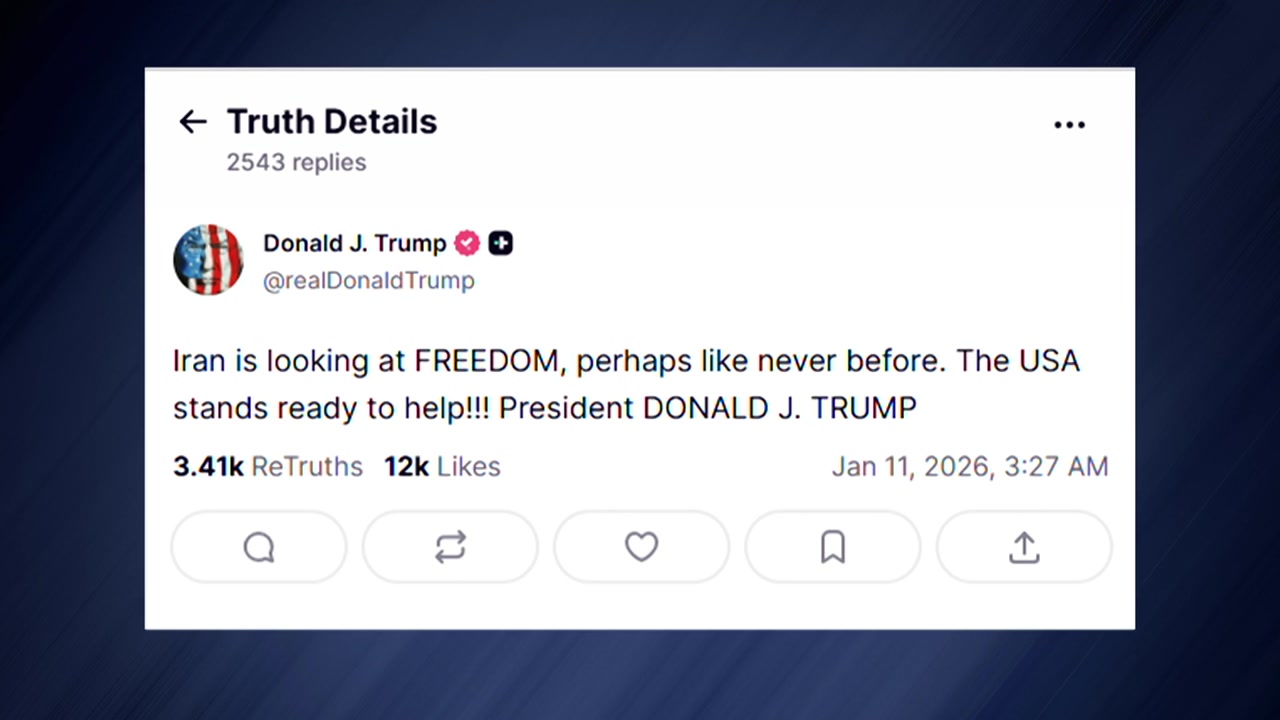This screenshot has width=1280, height=720.
Task: Click the 2543 replies count
Action: pyautogui.click(x=296, y=162)
